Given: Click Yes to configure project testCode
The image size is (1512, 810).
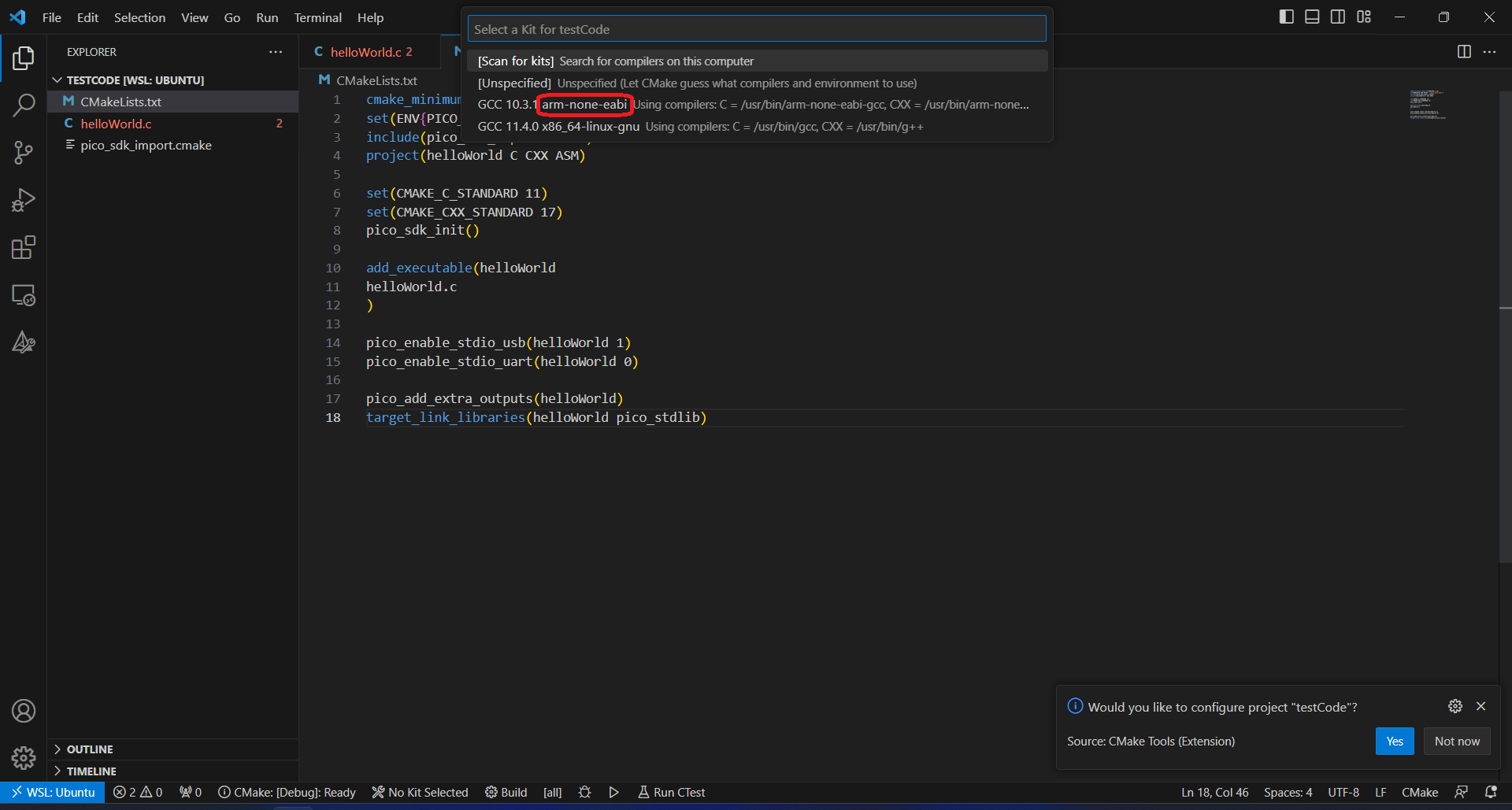Looking at the screenshot, I should 1394,742.
